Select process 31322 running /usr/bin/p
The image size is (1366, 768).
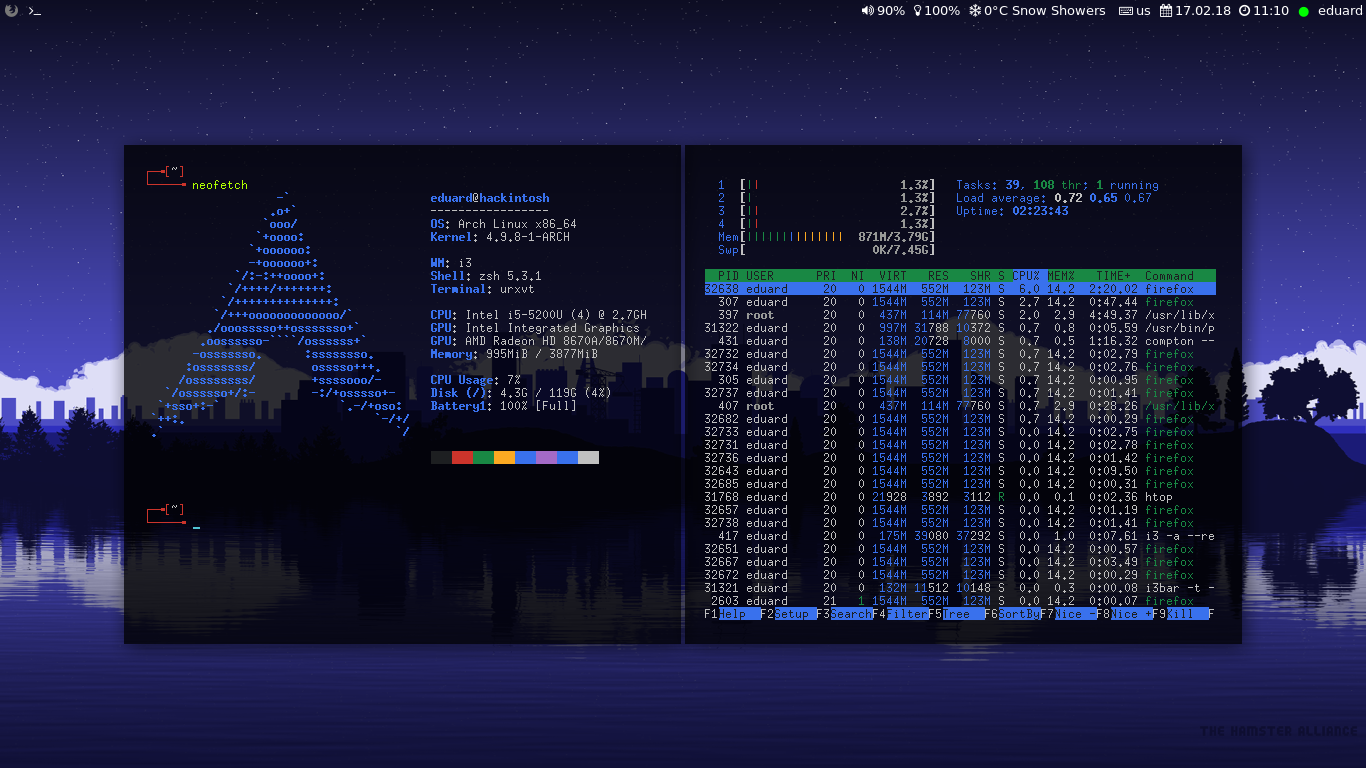(x=960, y=328)
